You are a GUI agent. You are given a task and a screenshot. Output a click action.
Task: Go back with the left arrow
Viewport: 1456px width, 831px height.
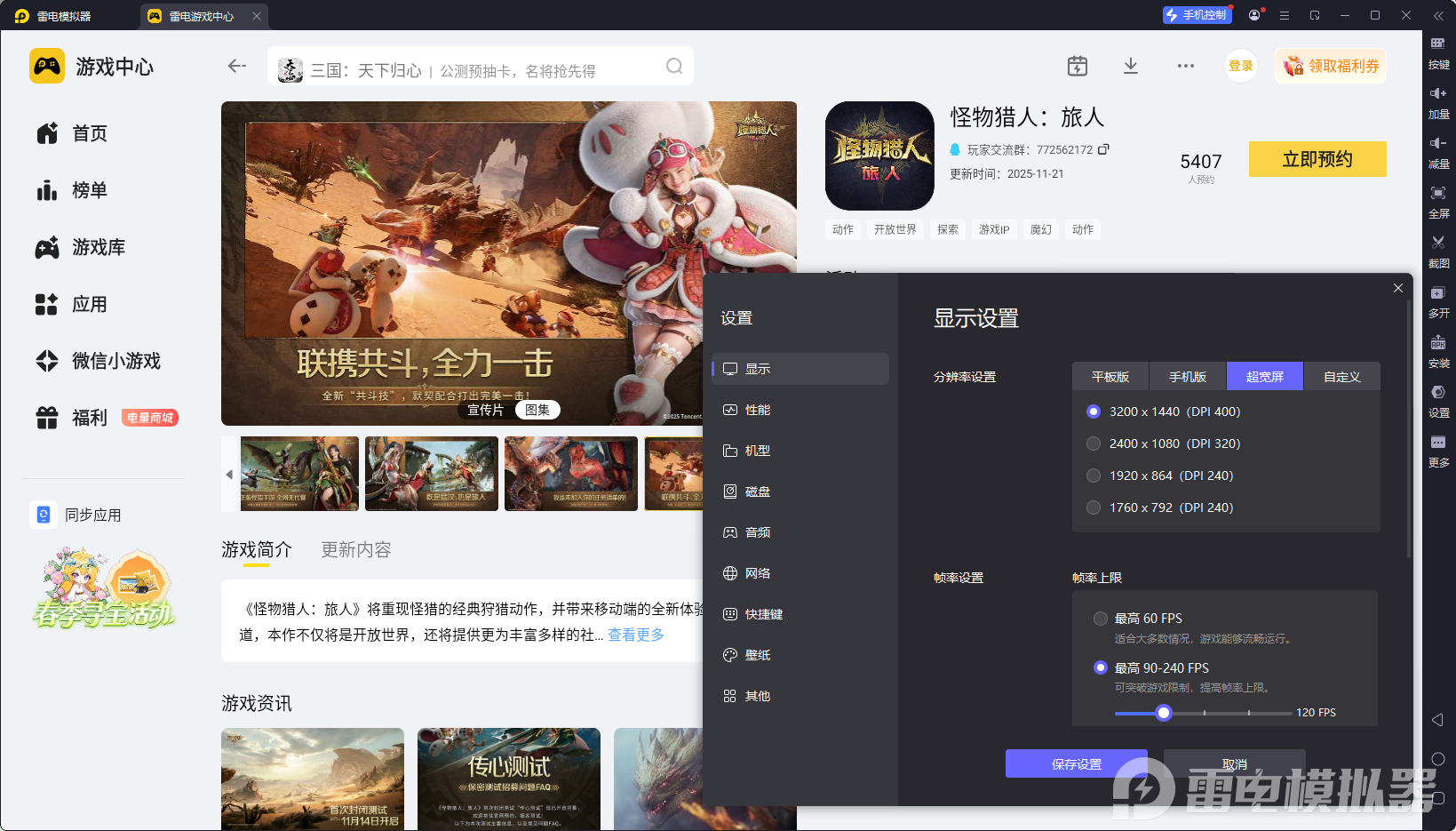[236, 66]
